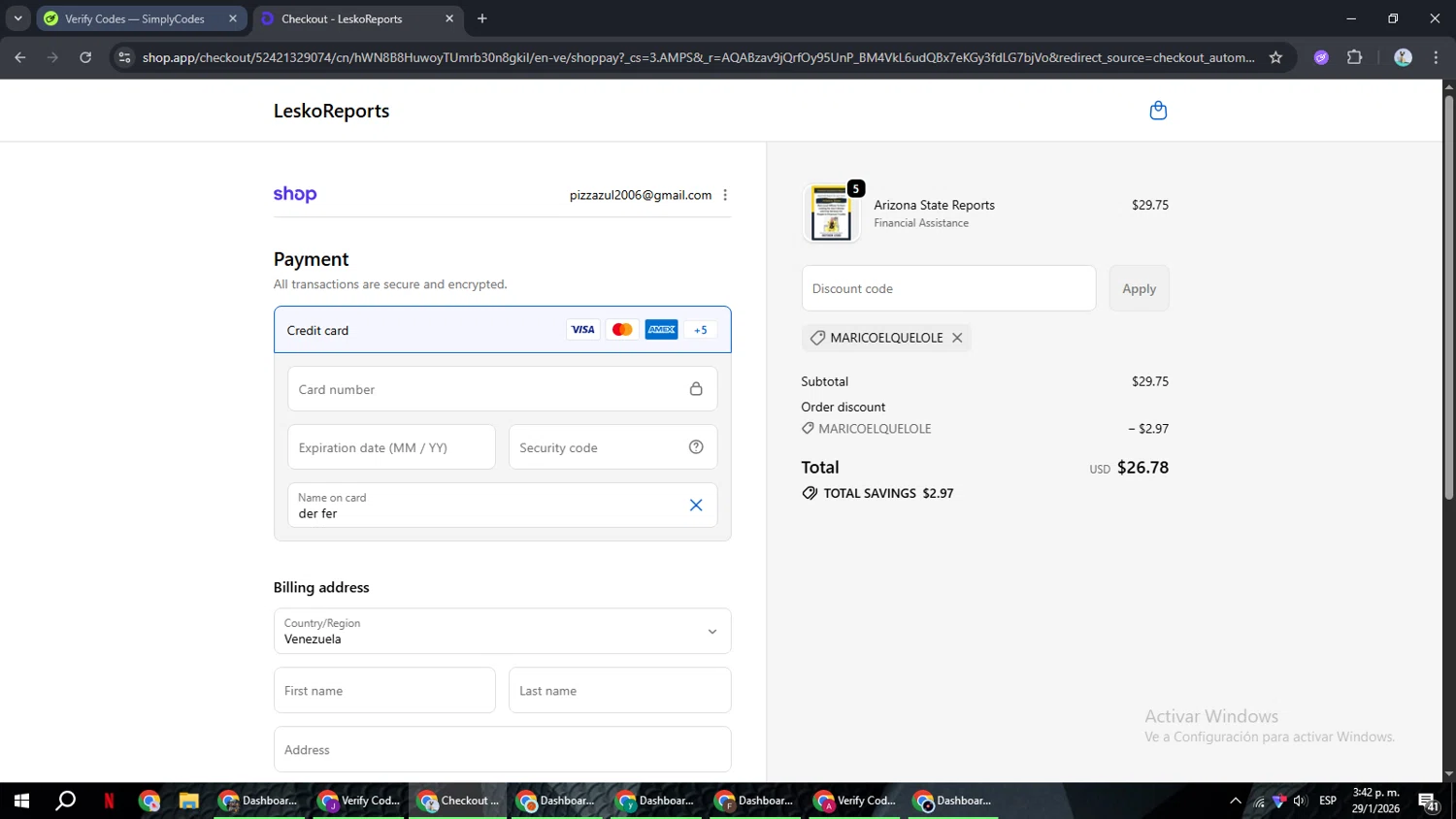Open File Explorer from the taskbar

pyautogui.click(x=188, y=801)
